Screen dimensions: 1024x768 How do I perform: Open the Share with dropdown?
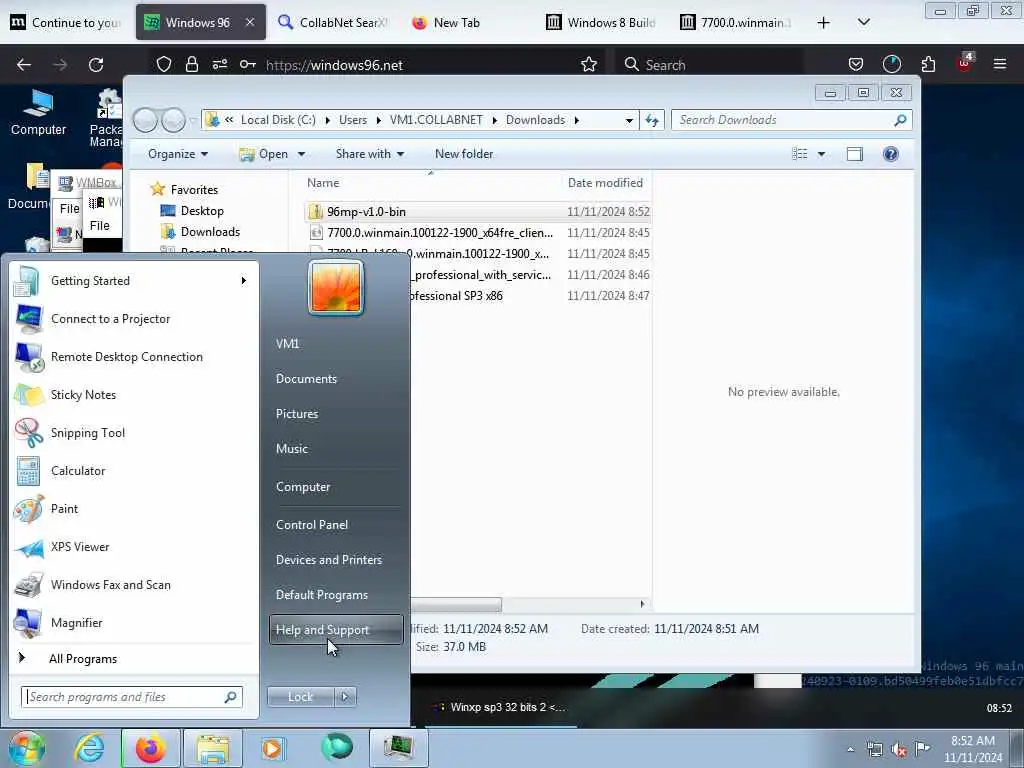click(x=370, y=154)
